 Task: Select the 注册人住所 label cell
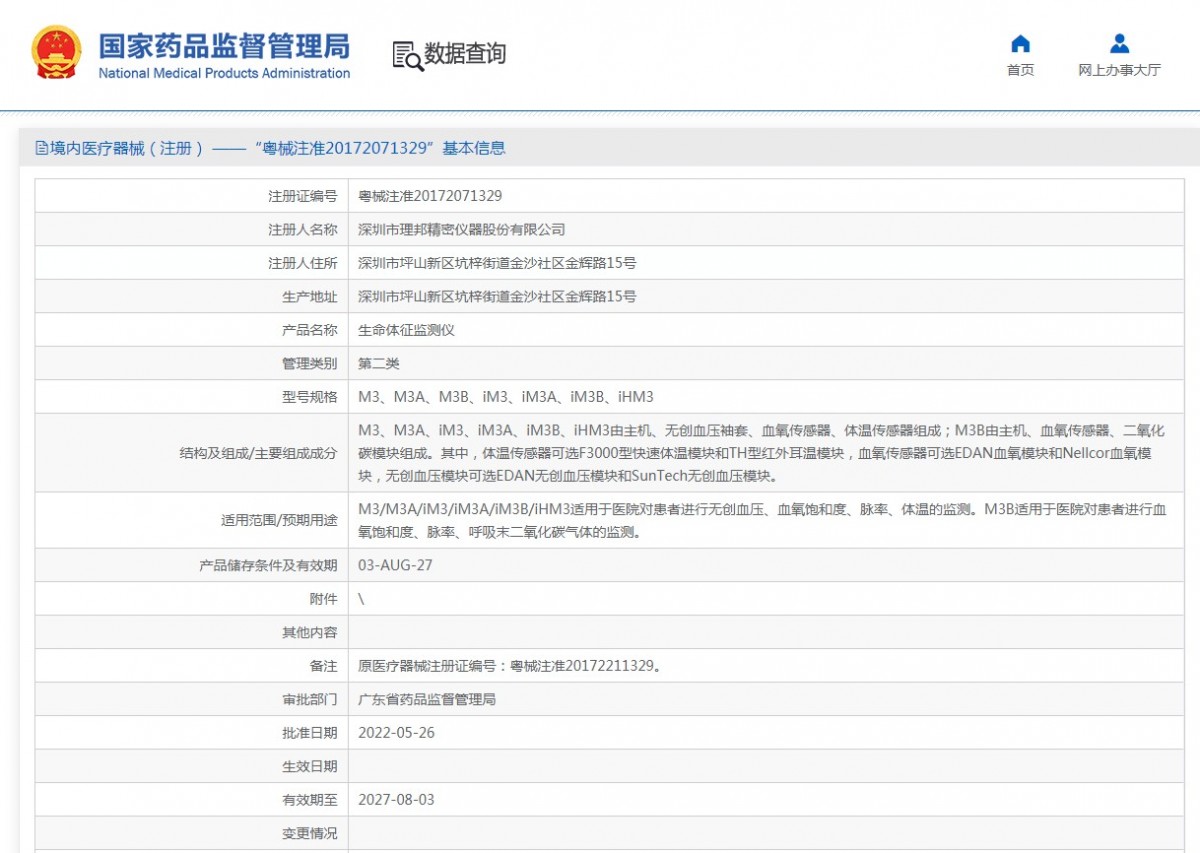click(192, 263)
